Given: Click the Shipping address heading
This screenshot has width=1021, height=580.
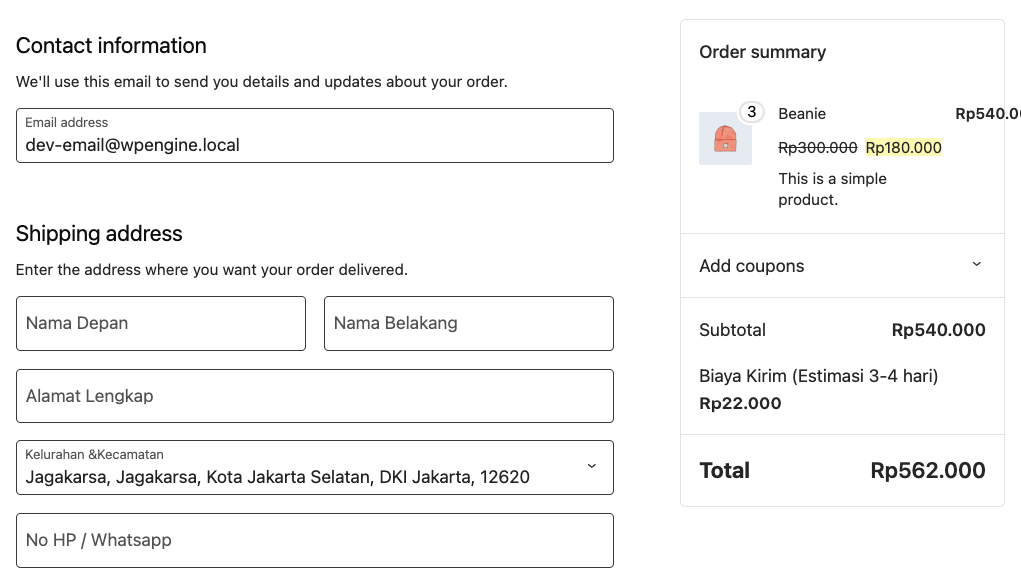Looking at the screenshot, I should click(x=99, y=234).
